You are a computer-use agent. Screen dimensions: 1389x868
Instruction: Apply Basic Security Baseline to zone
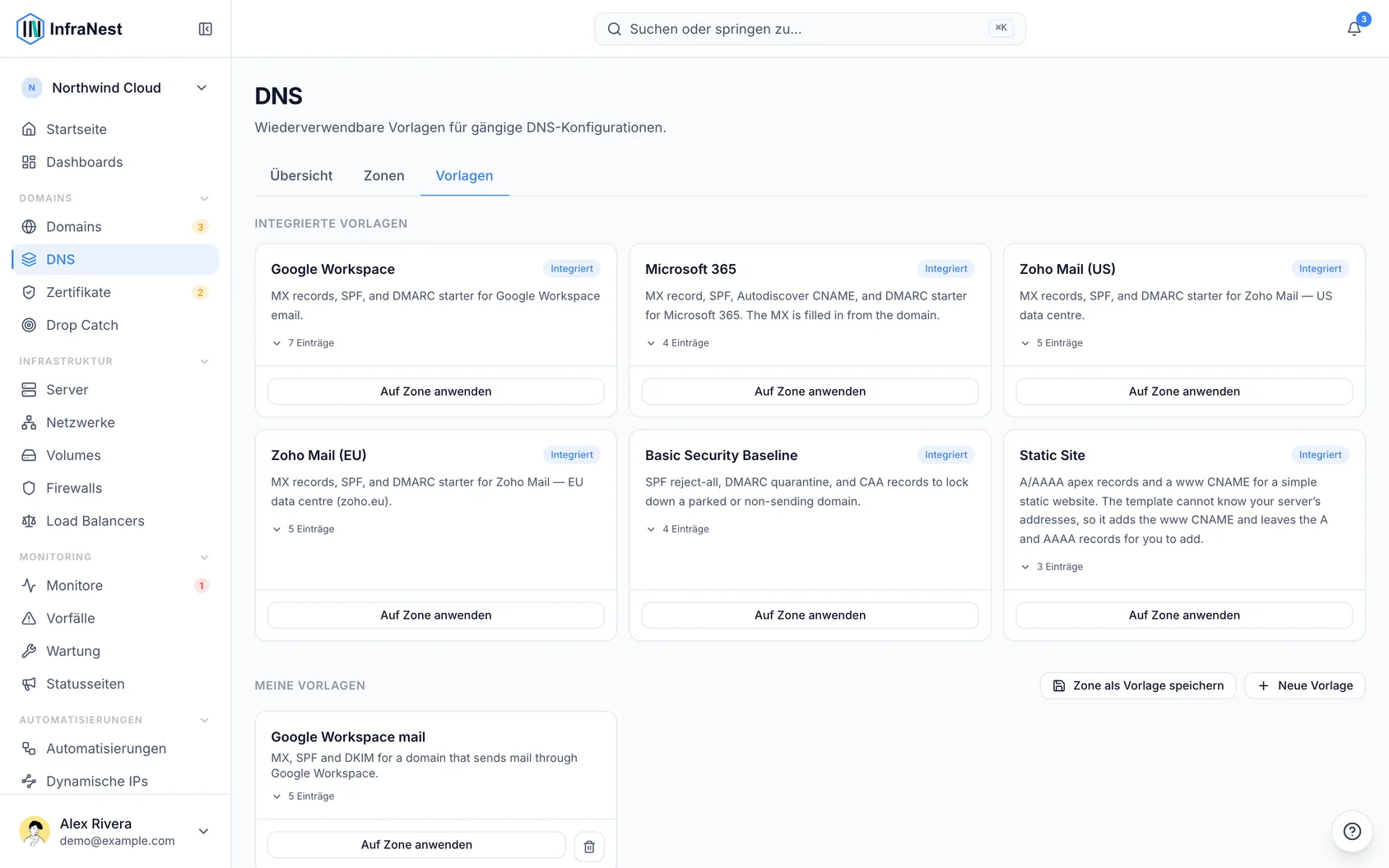(811, 615)
